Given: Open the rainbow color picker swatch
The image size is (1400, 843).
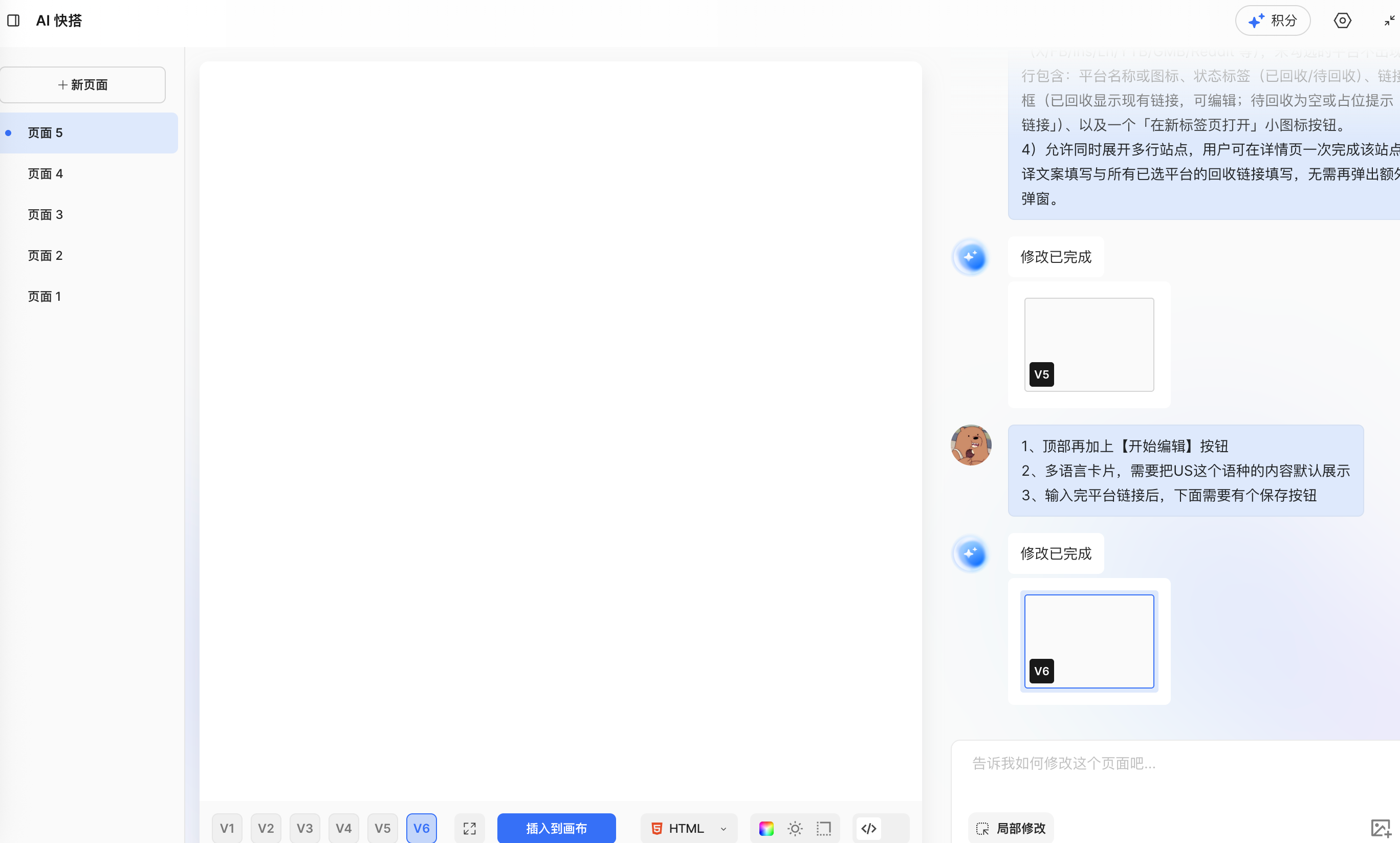Looking at the screenshot, I should coord(765,828).
